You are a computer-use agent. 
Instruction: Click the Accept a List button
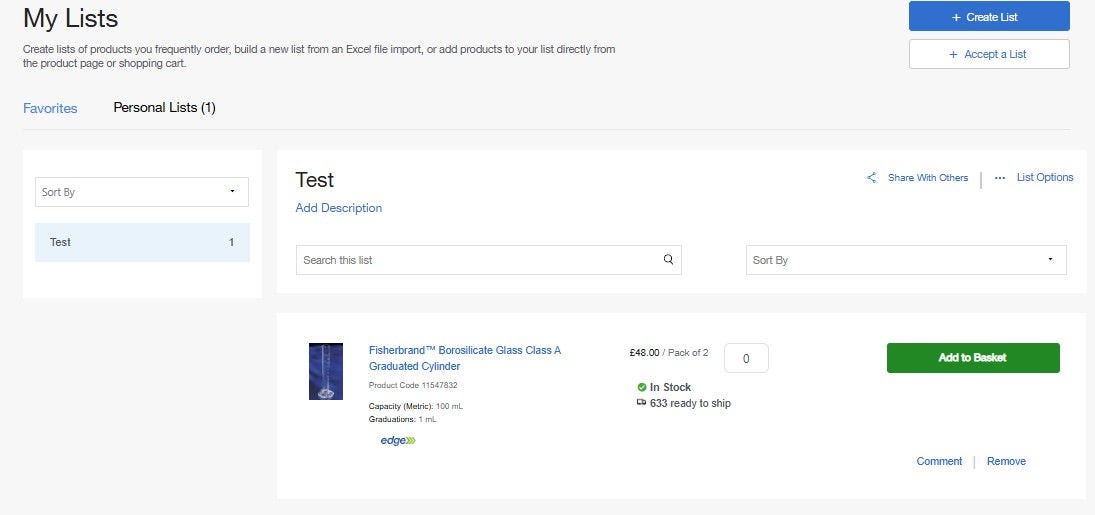click(x=989, y=54)
